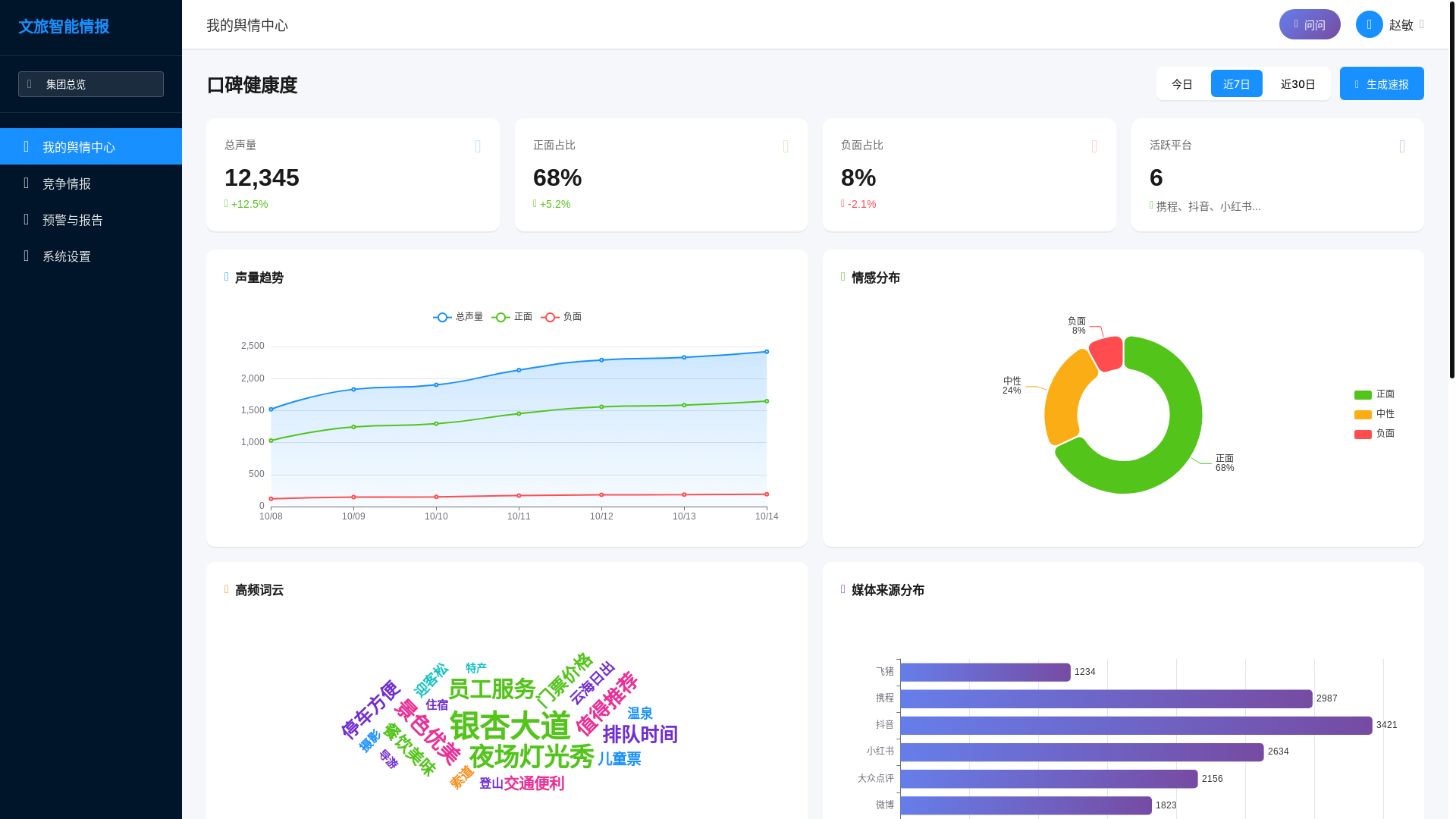The image size is (1456, 819).
Task: Click the 微博 bar showing 1823
Action: tap(1026, 805)
